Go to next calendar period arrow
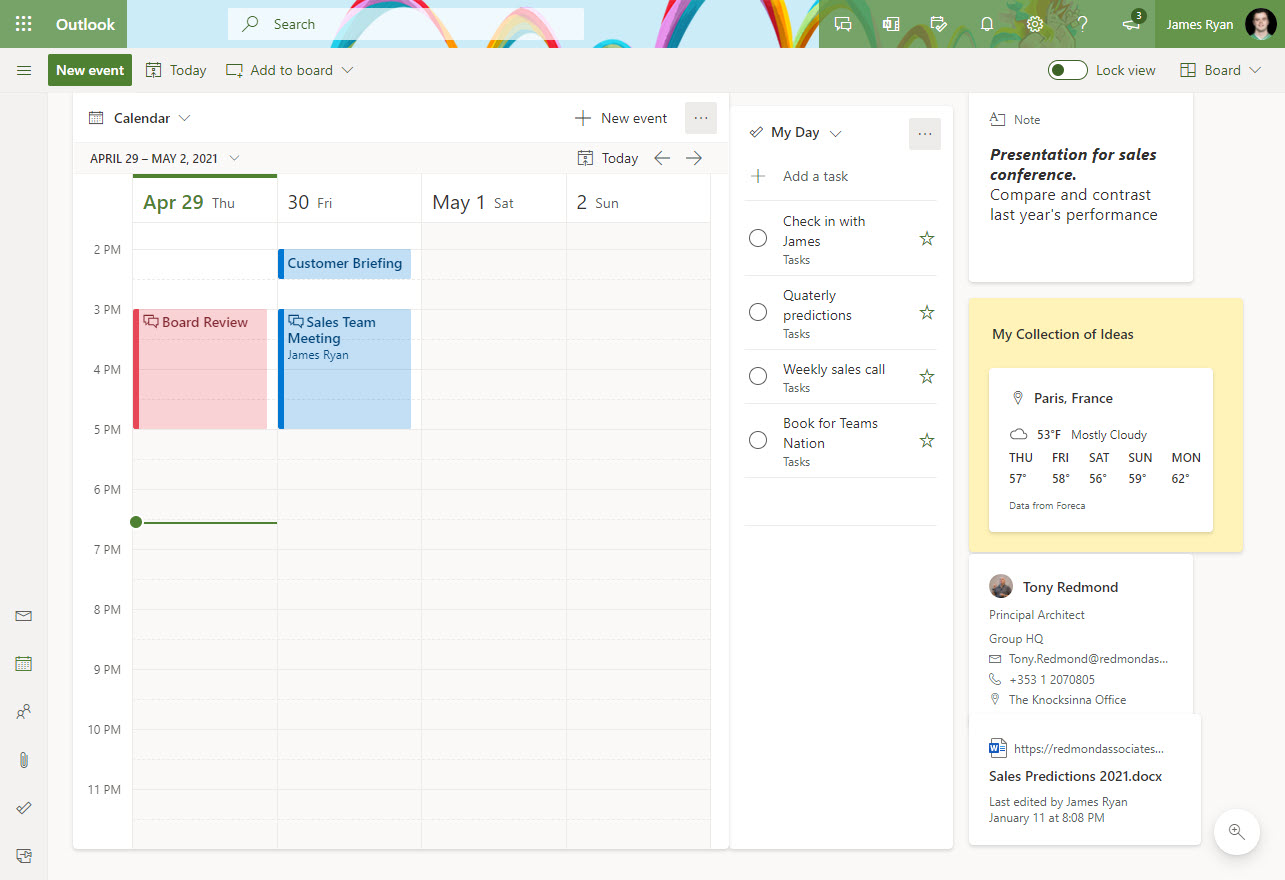Screen dimensions: 1285x880 [x=694, y=158]
